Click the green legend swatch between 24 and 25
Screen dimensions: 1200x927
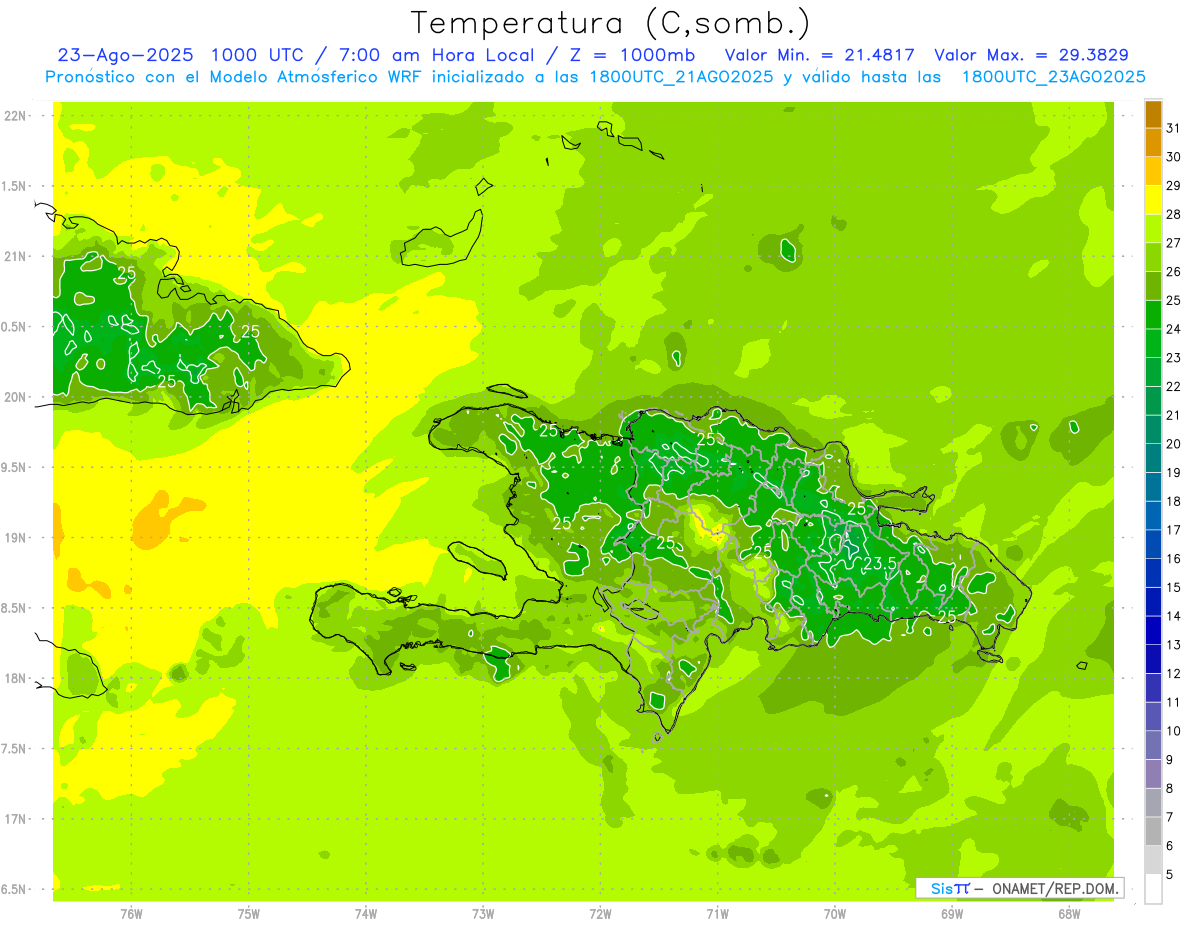[x=1153, y=315]
